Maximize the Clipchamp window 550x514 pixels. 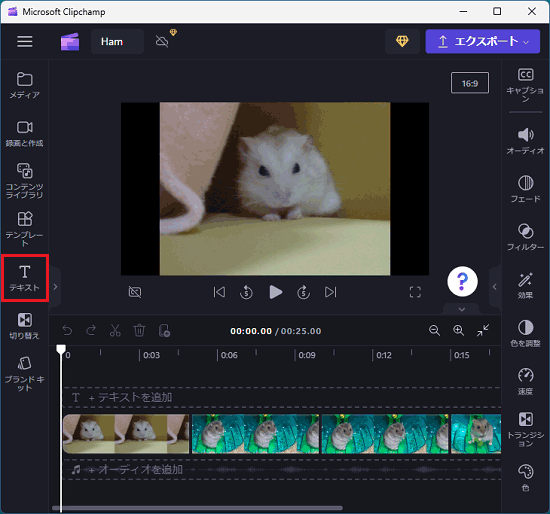(497, 11)
